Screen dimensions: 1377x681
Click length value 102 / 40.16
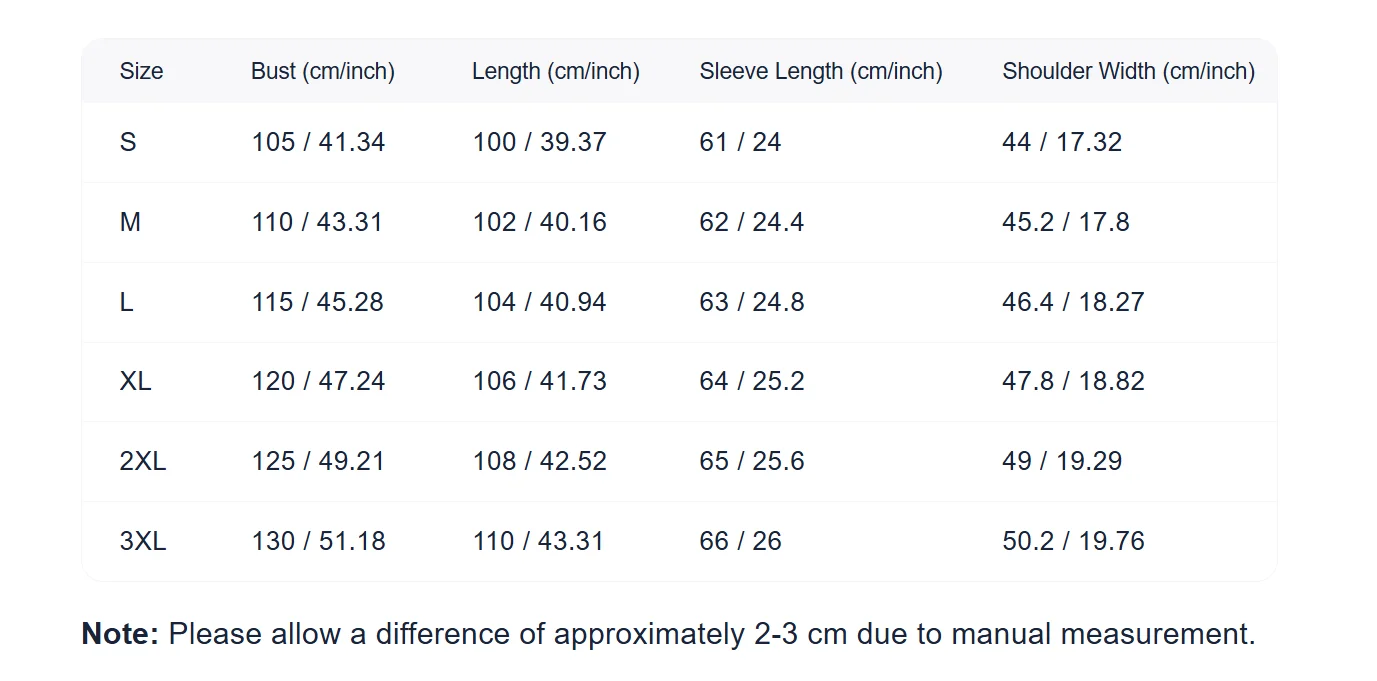tap(539, 222)
